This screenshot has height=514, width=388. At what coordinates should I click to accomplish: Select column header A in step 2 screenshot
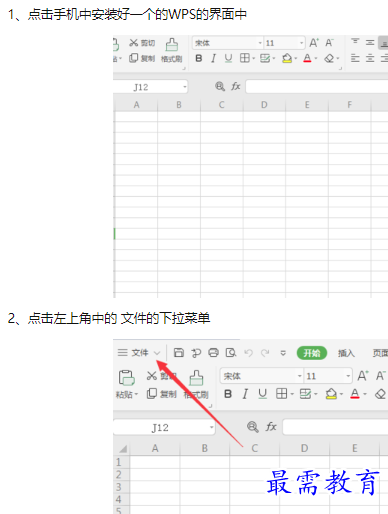pyautogui.click(x=155, y=448)
